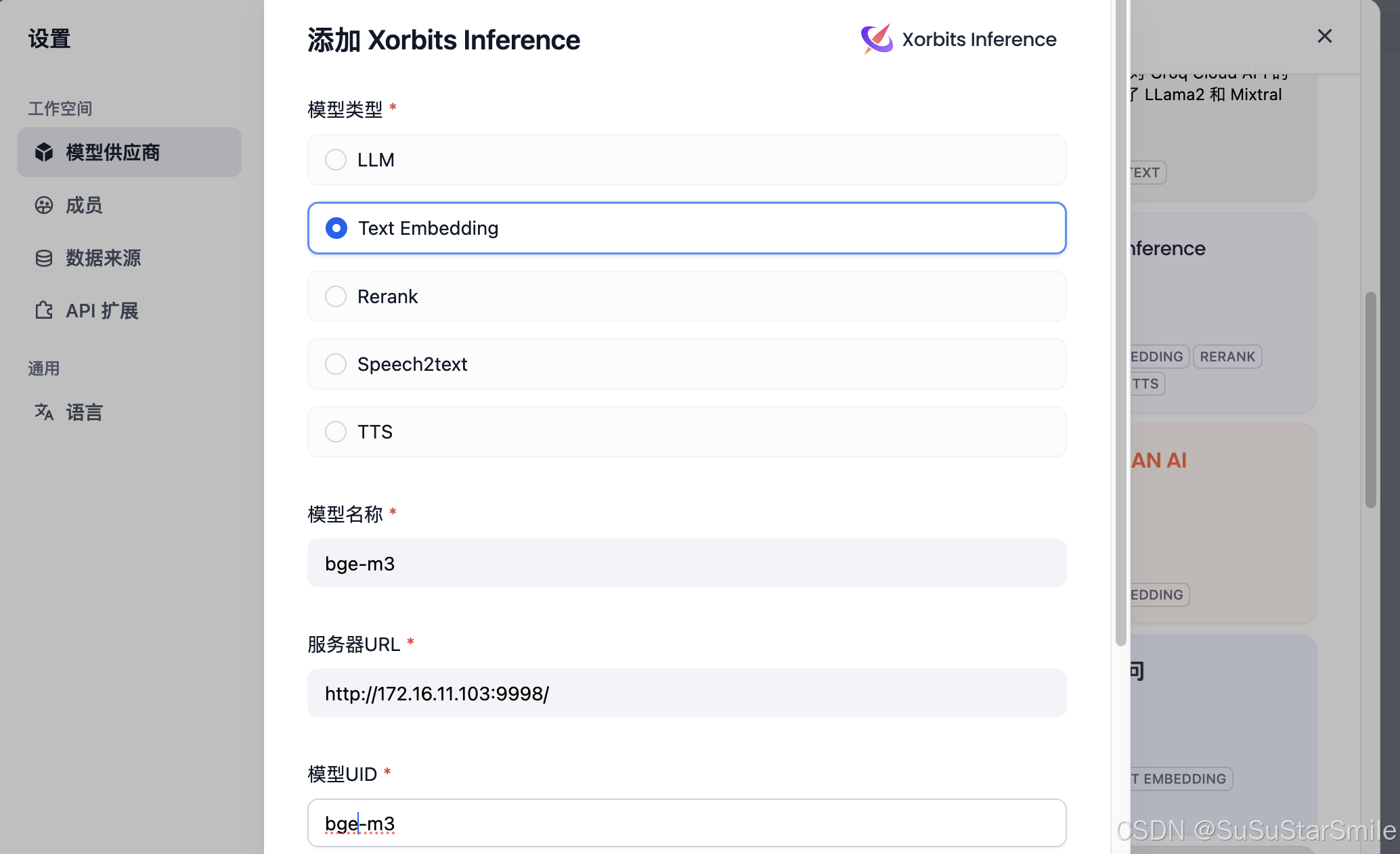Click the TTS tag in background card

click(x=1146, y=384)
